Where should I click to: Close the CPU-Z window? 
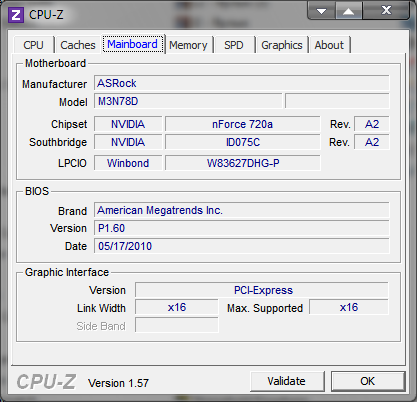(386, 10)
